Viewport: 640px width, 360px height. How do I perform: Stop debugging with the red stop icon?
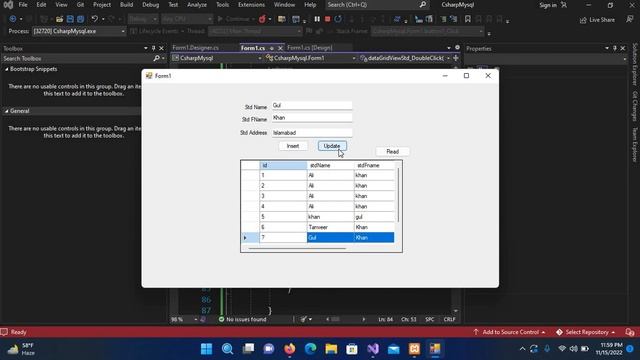pyautogui.click(x=327, y=19)
